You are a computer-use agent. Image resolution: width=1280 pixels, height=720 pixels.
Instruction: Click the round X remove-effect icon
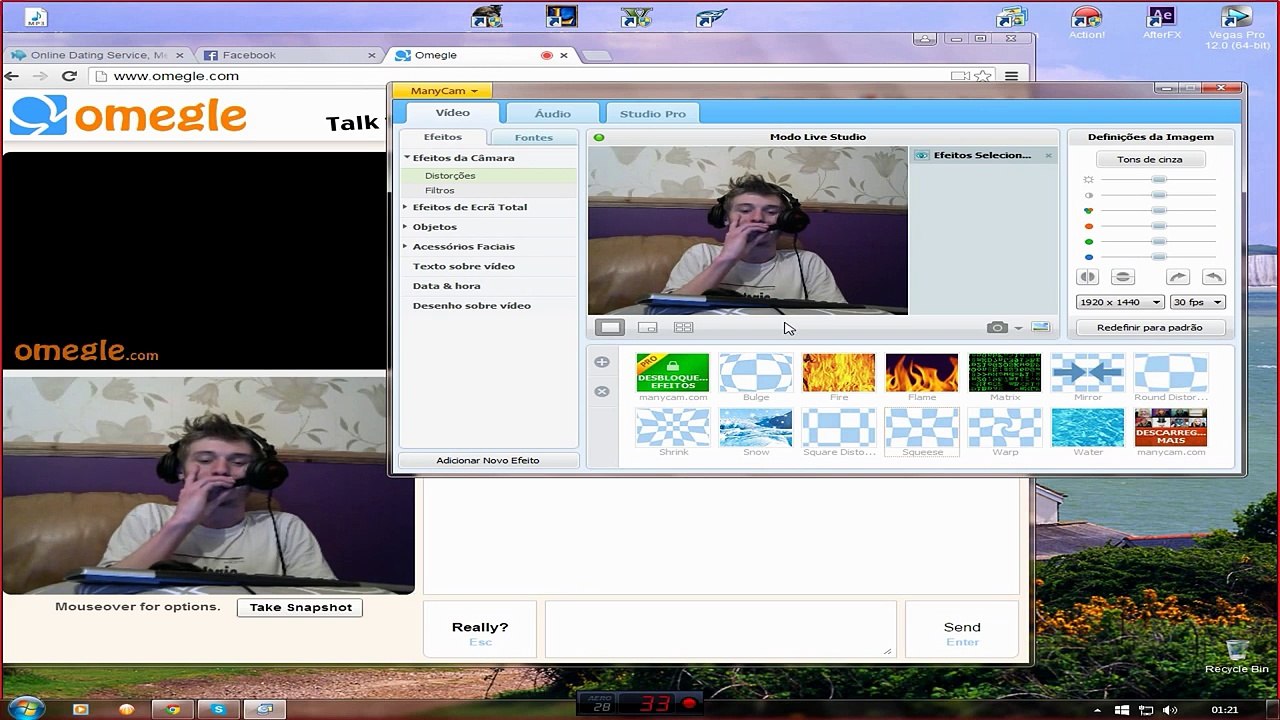click(602, 391)
